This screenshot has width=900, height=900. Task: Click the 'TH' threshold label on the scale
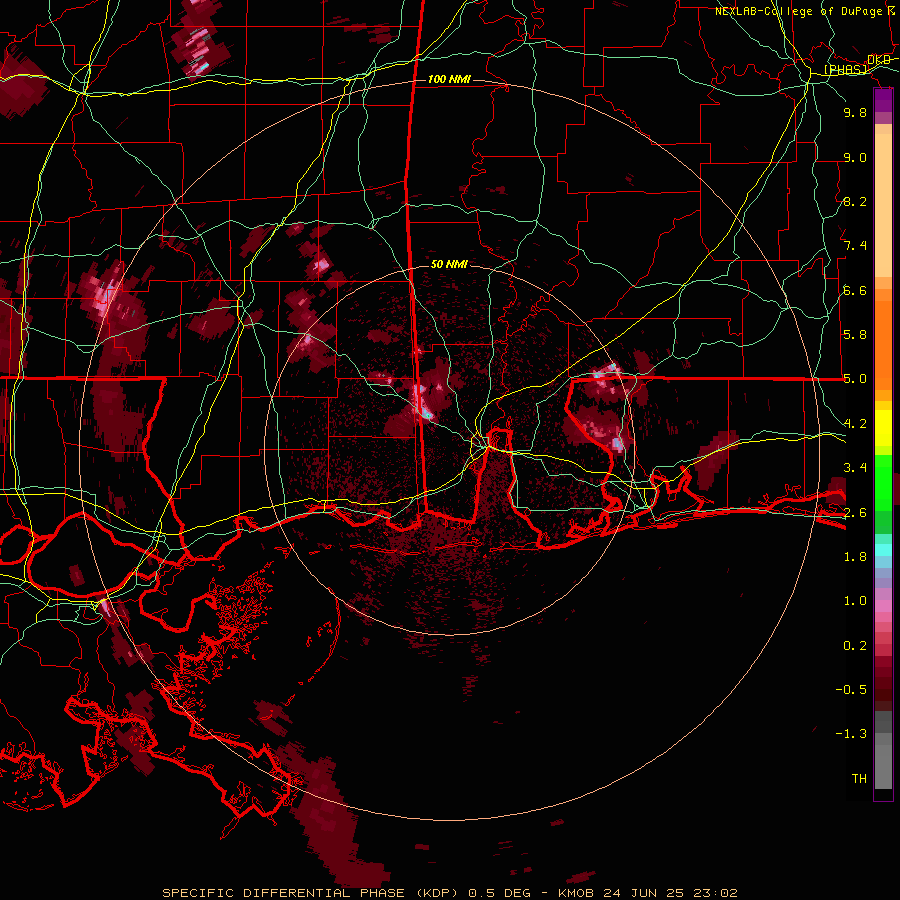click(859, 779)
